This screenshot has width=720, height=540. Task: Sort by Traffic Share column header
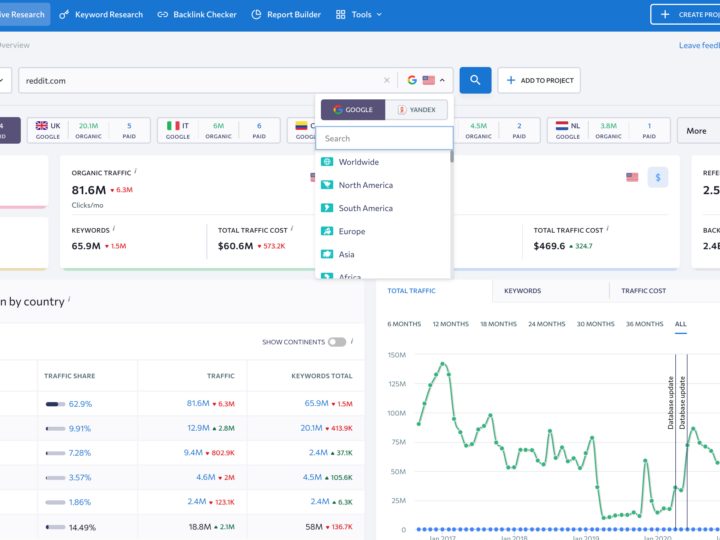click(69, 376)
